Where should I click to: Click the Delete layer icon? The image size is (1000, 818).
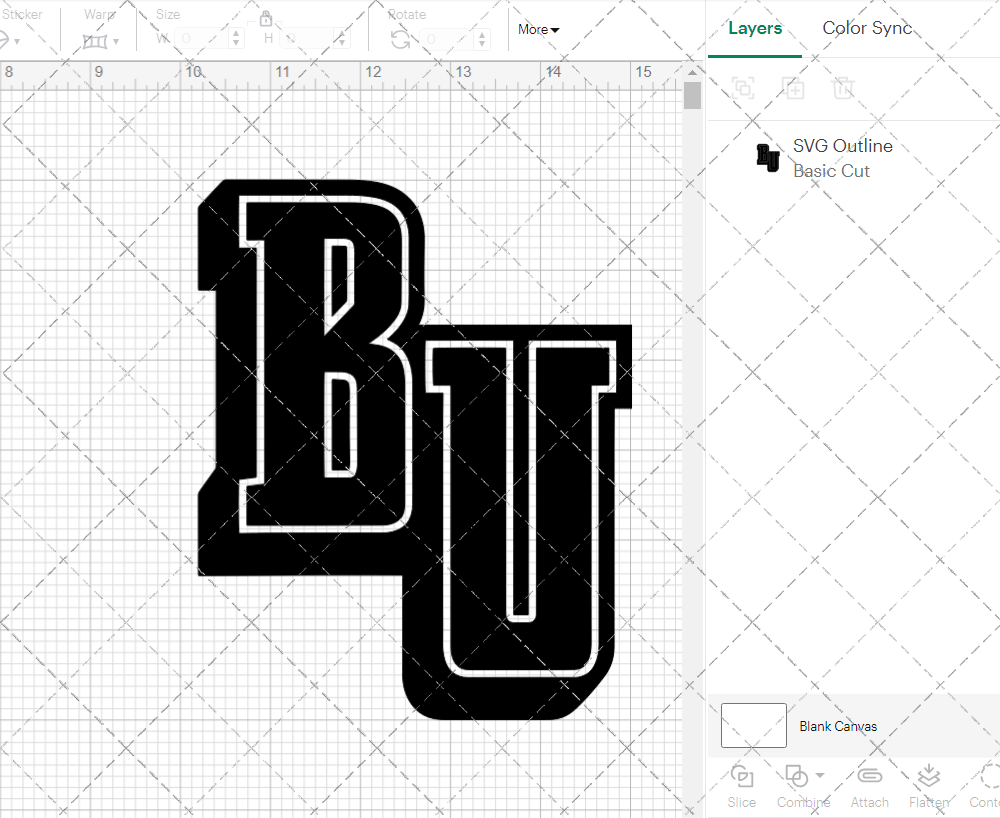click(x=844, y=88)
